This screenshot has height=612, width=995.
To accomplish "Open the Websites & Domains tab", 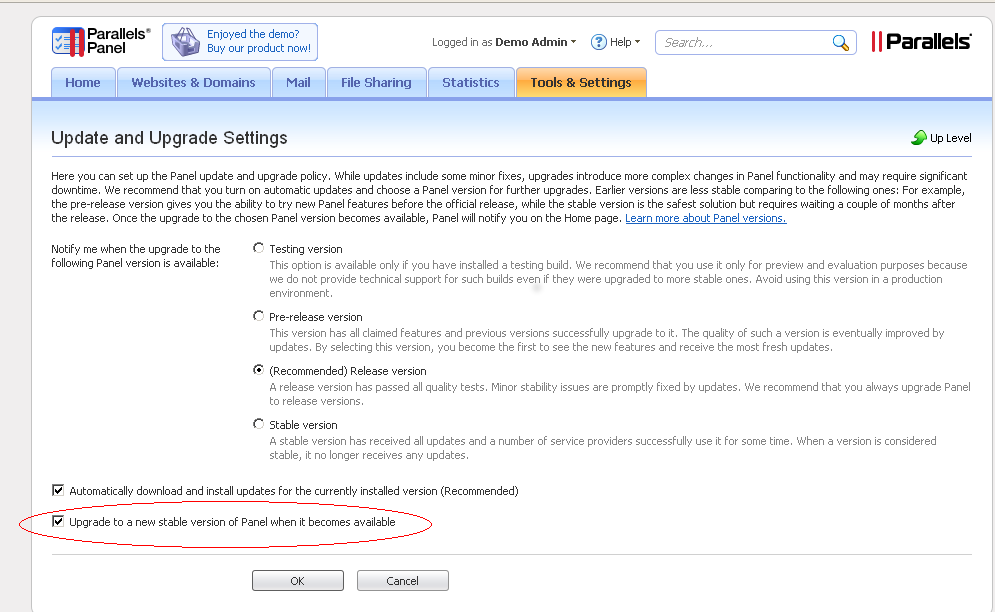I will click(193, 83).
